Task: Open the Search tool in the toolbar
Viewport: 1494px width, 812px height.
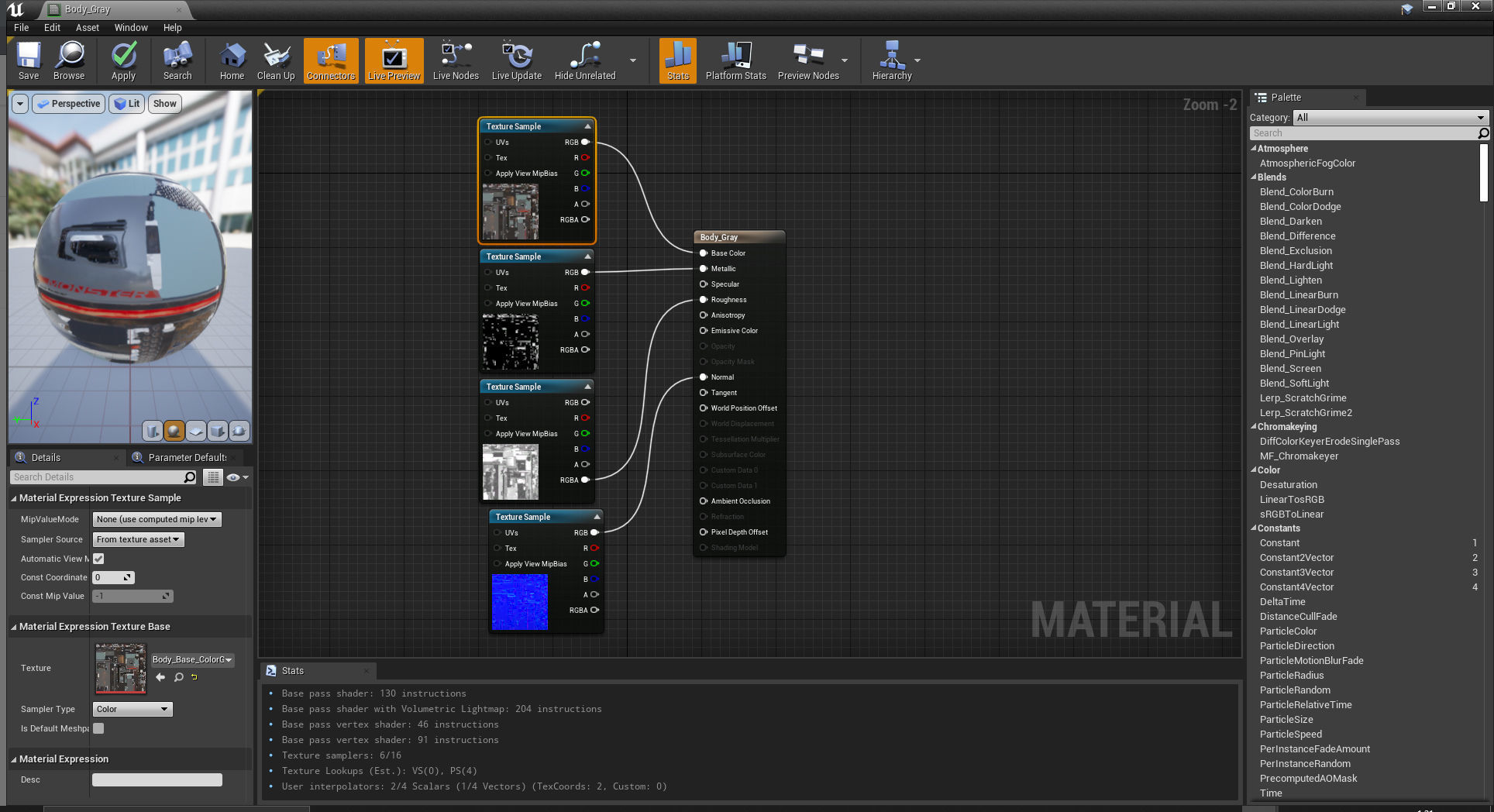Action: point(177,60)
